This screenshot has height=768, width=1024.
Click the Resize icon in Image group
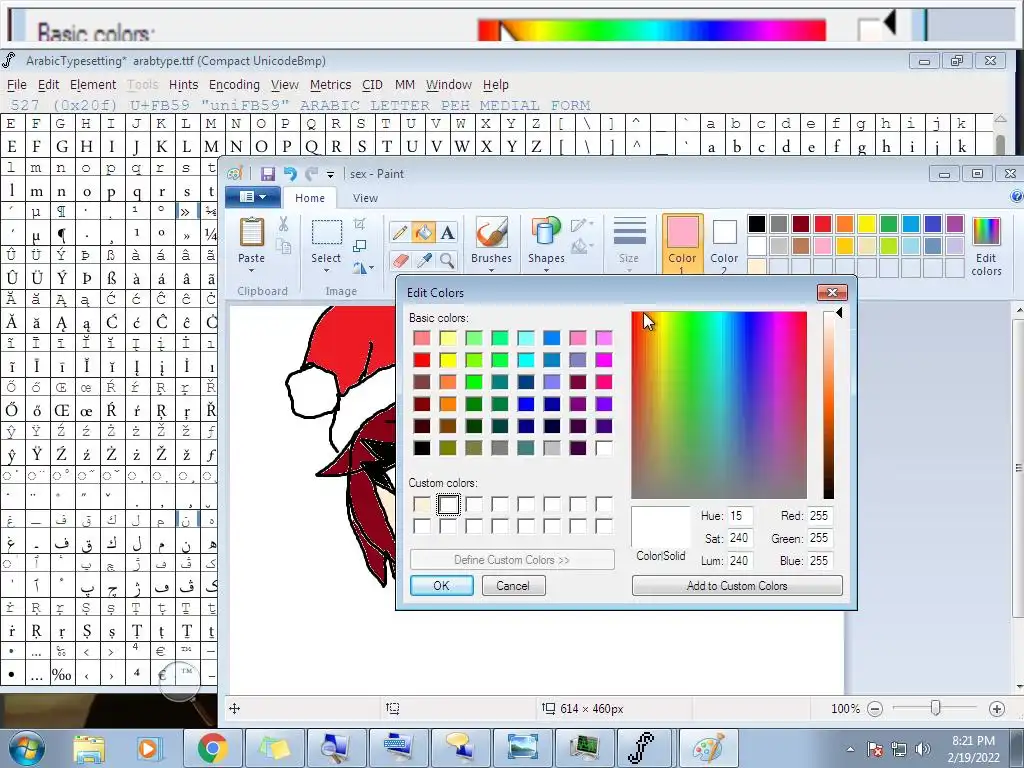pos(359,246)
